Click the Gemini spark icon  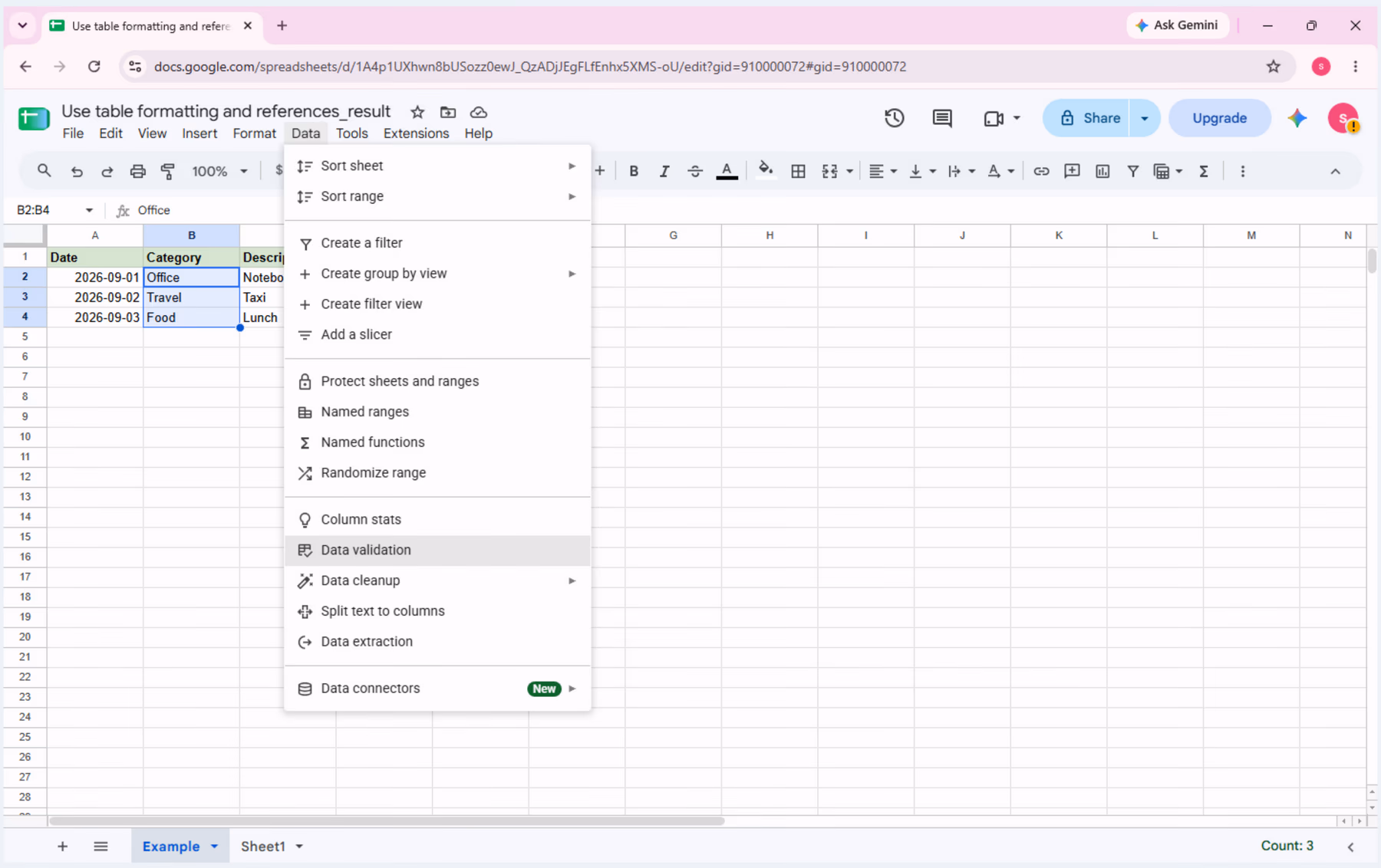1297,118
